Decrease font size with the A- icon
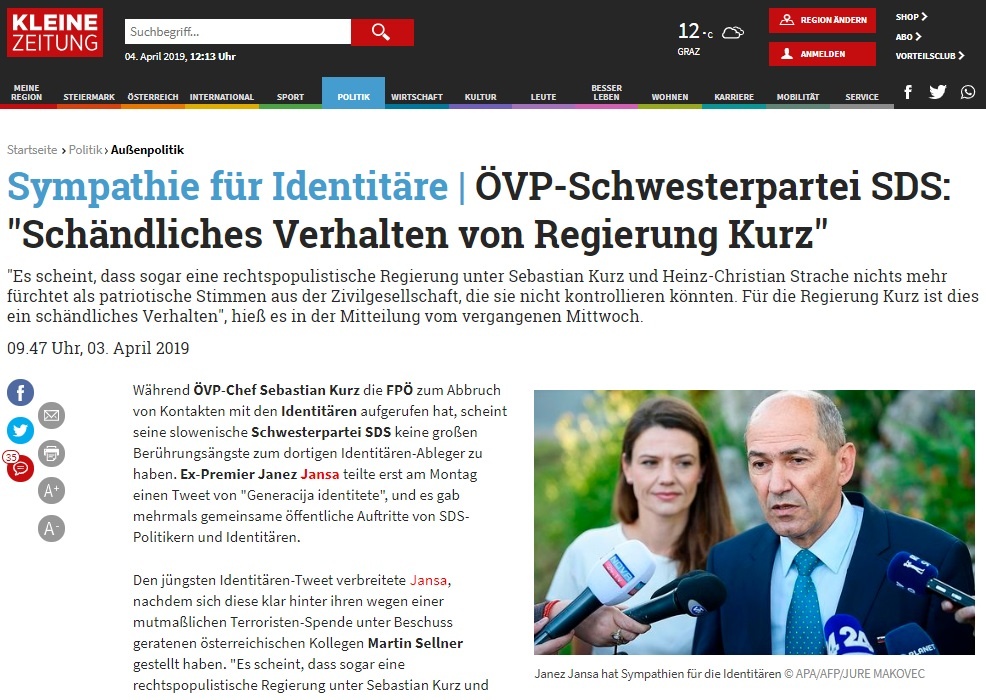 click(52, 528)
